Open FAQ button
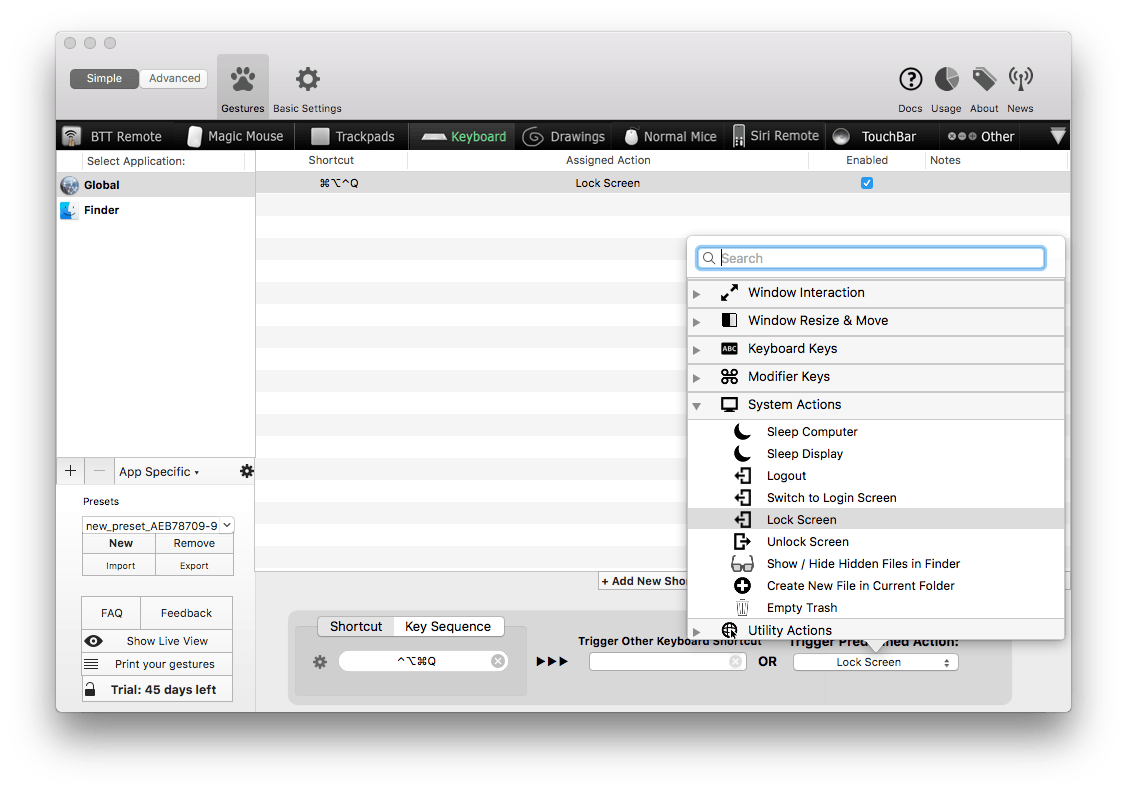The width and height of the screenshot is (1127, 792). [x=111, y=613]
